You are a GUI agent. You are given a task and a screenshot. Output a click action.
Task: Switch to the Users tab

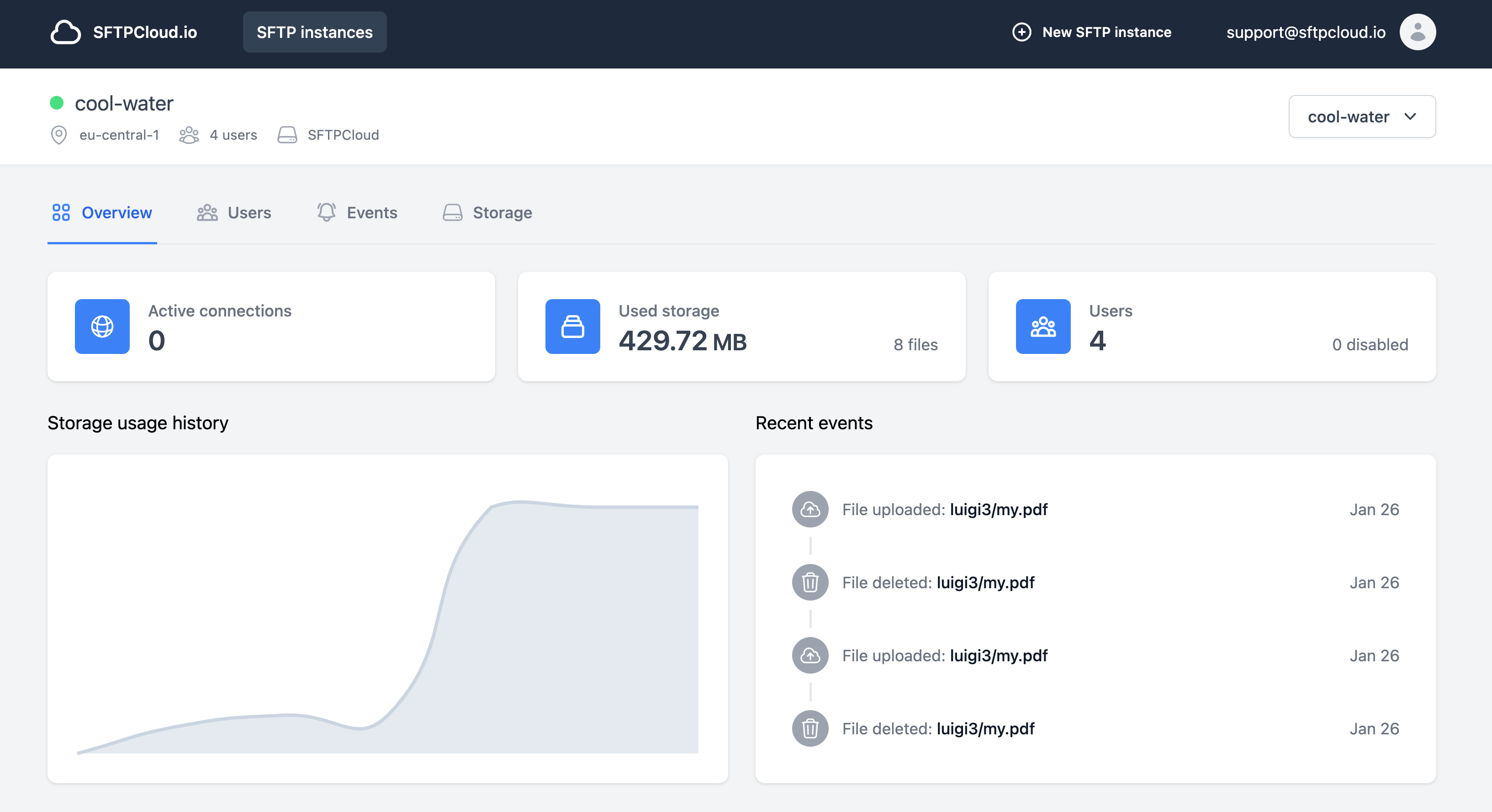(x=234, y=212)
